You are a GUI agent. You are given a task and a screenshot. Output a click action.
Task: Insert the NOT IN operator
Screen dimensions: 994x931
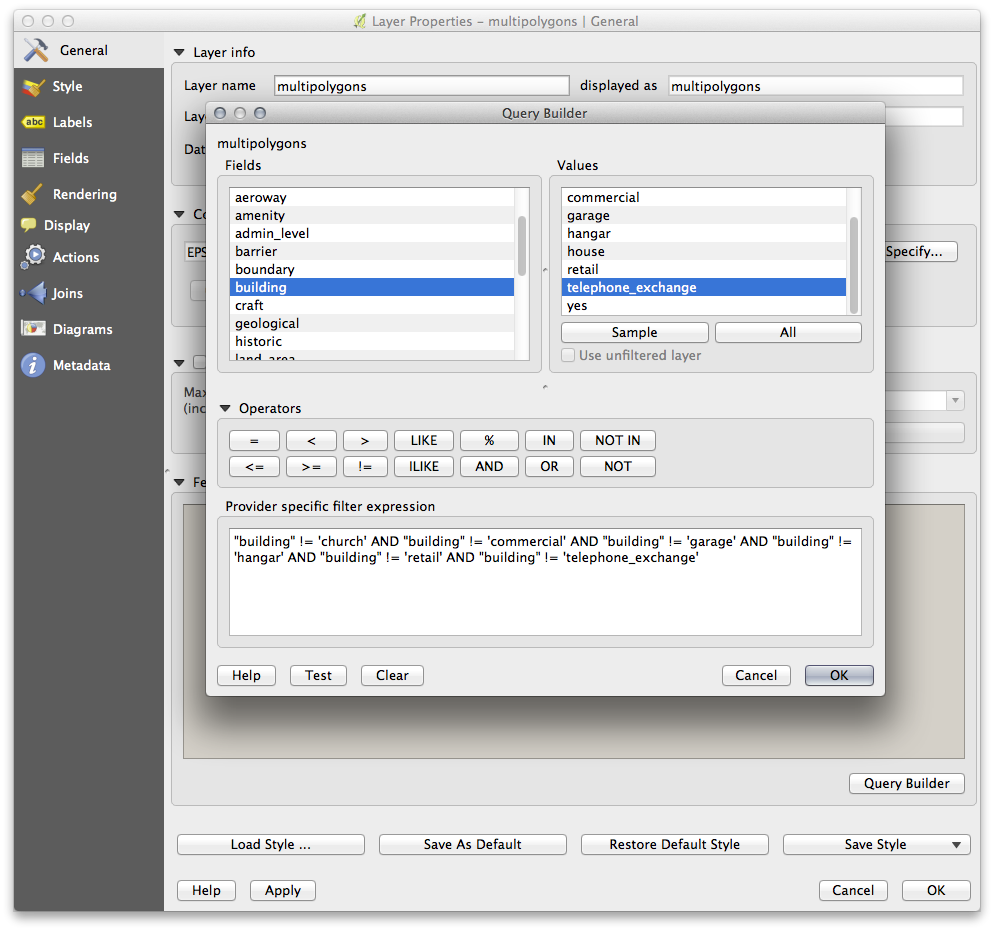click(617, 440)
